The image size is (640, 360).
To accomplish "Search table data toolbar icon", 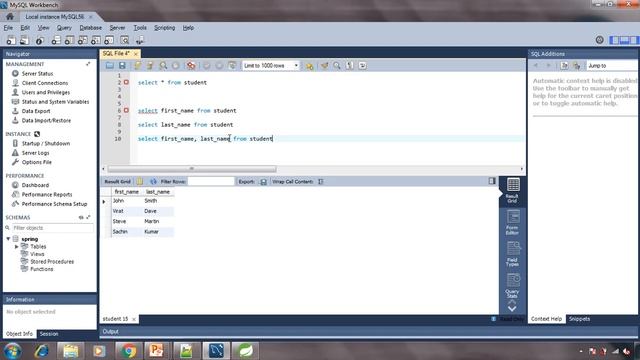I will coord(124,40).
